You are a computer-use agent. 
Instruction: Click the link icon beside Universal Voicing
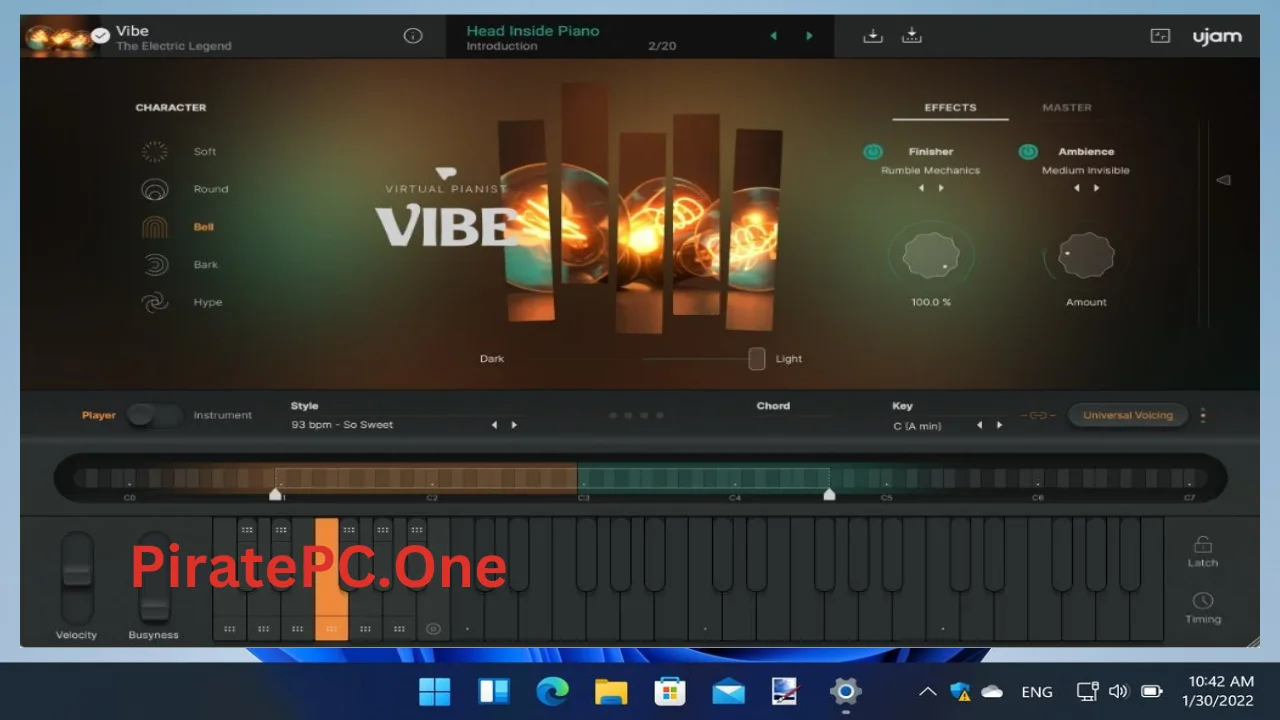[x=1038, y=415]
